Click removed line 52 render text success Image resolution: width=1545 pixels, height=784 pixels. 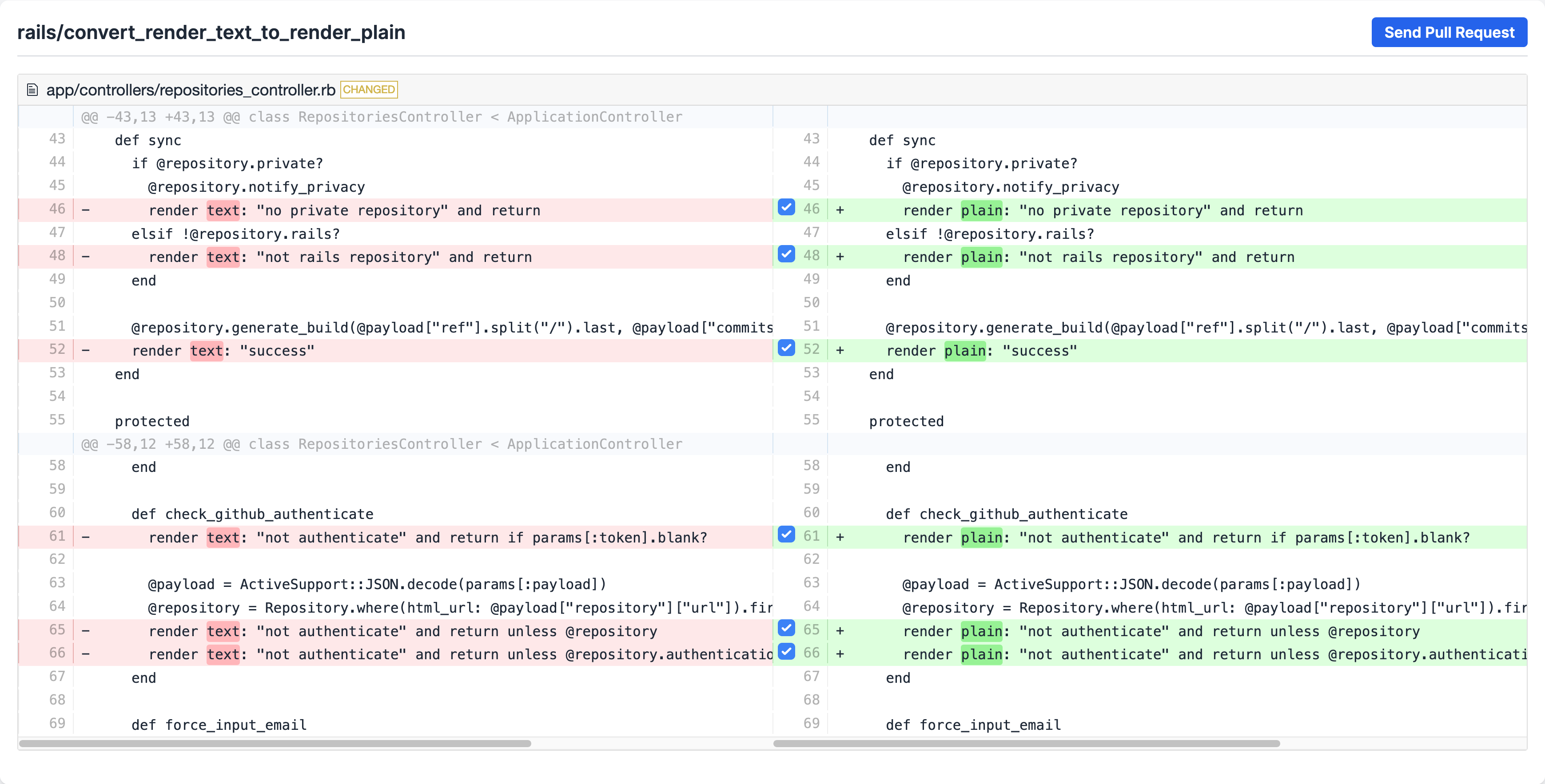(x=395, y=351)
